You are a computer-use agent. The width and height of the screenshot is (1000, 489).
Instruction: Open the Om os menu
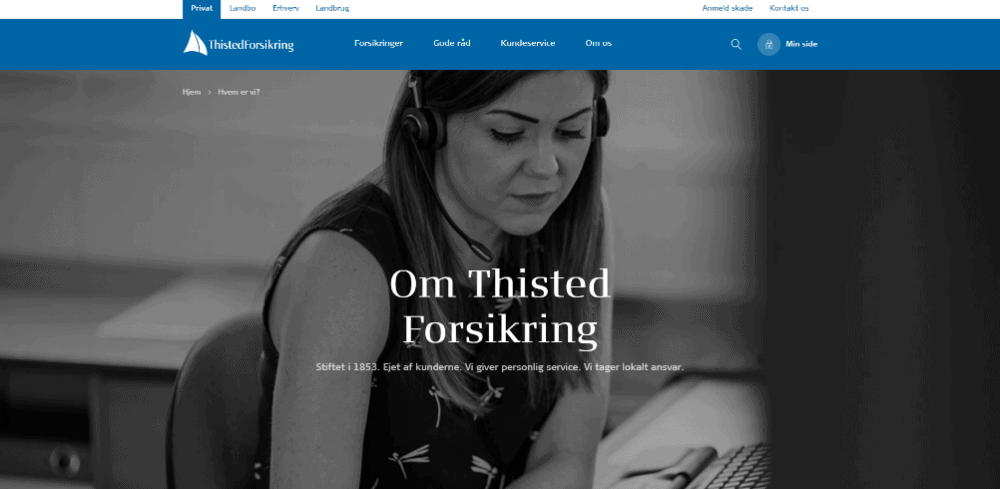pyautogui.click(x=598, y=43)
